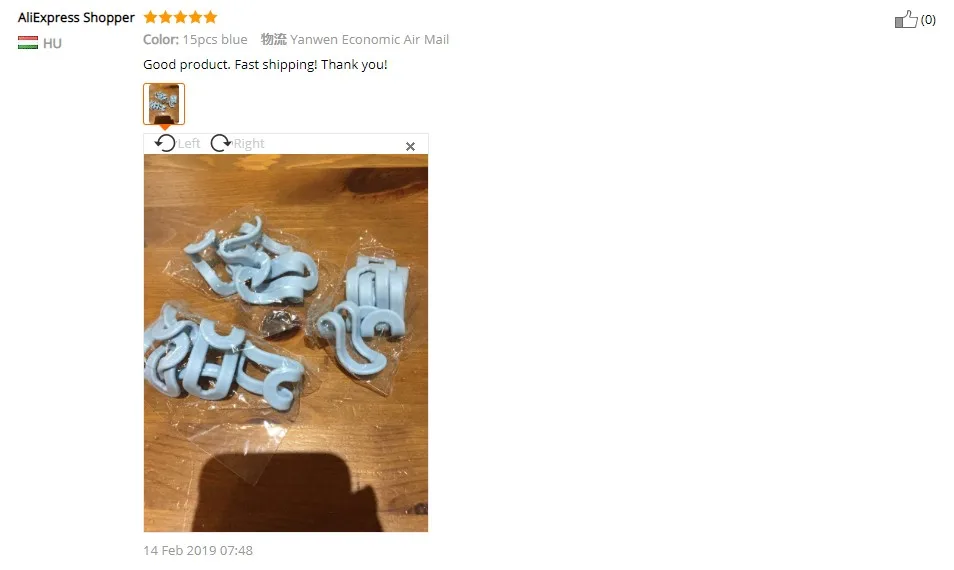Rotate the photo left using the counterclockwise arrow
Screen dimensions: 954x570
click(x=165, y=143)
